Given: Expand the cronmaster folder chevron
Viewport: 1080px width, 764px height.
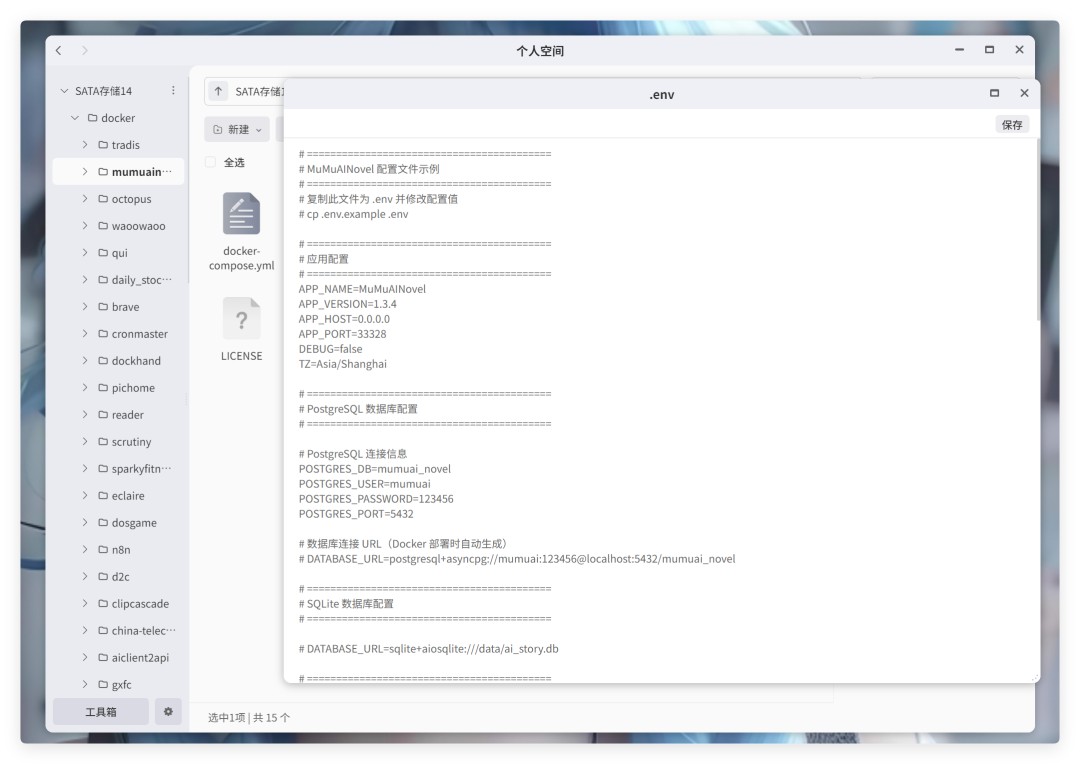Looking at the screenshot, I should pyautogui.click(x=85, y=333).
